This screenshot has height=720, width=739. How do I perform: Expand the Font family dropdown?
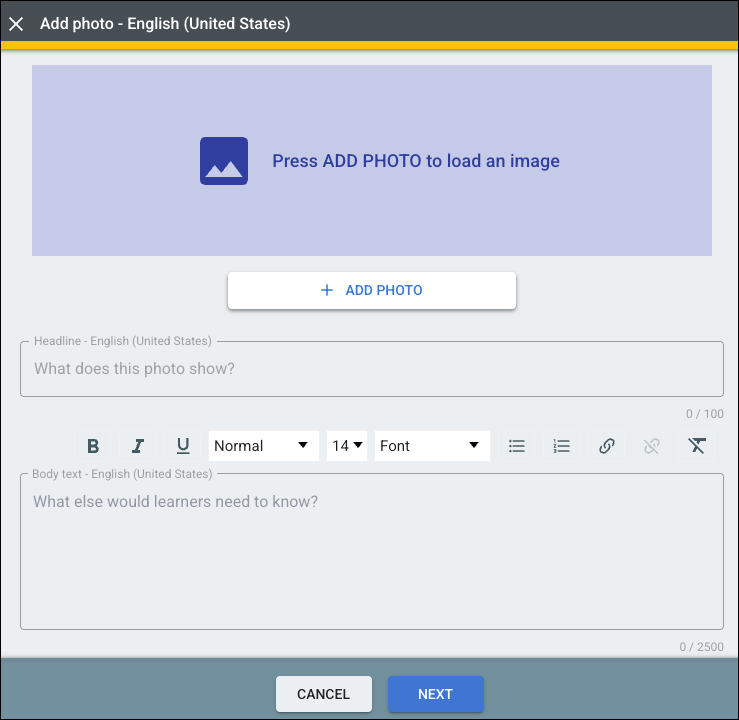(x=432, y=446)
